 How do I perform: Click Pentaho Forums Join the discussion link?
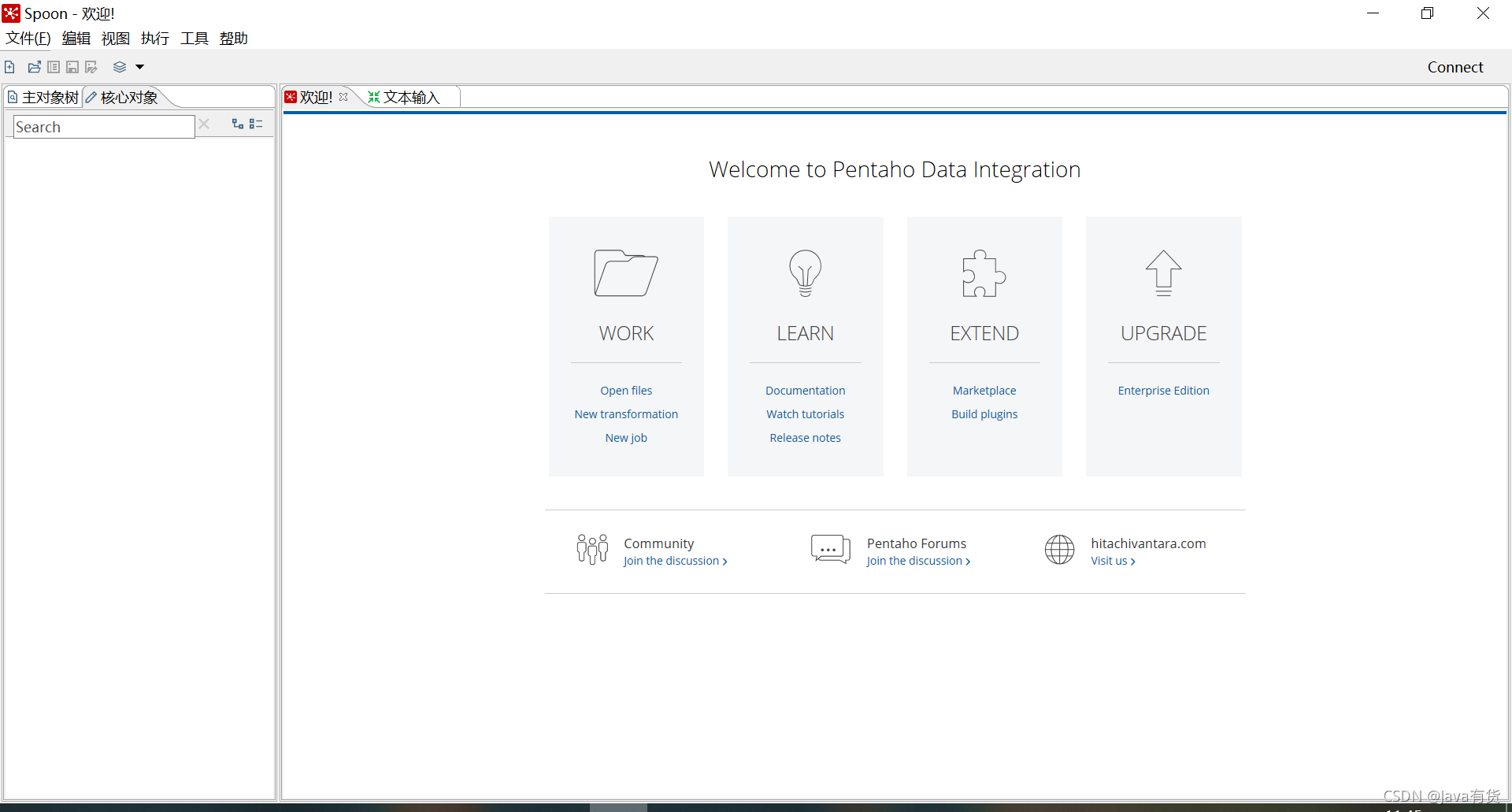click(918, 561)
